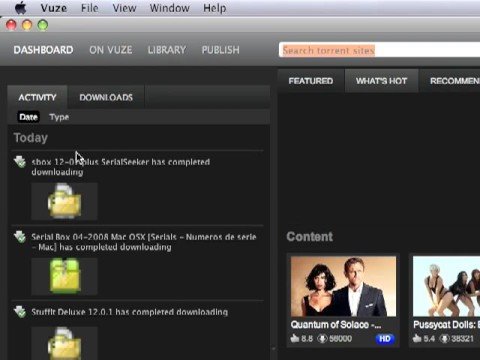
Task: Click the HD badge on Quantum of Solace
Action: (x=385, y=339)
